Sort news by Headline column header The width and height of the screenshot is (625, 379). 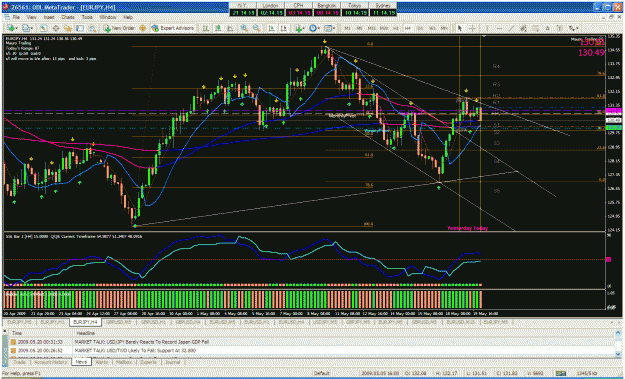[343, 333]
